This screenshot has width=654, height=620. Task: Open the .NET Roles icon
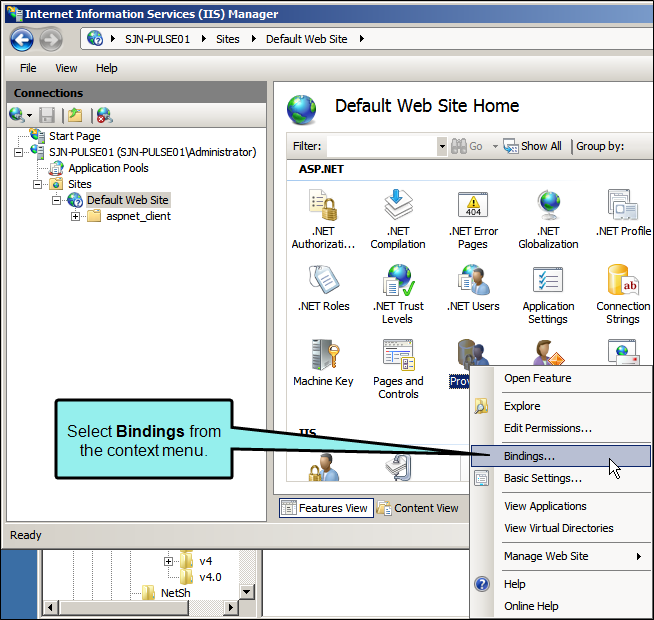click(324, 280)
